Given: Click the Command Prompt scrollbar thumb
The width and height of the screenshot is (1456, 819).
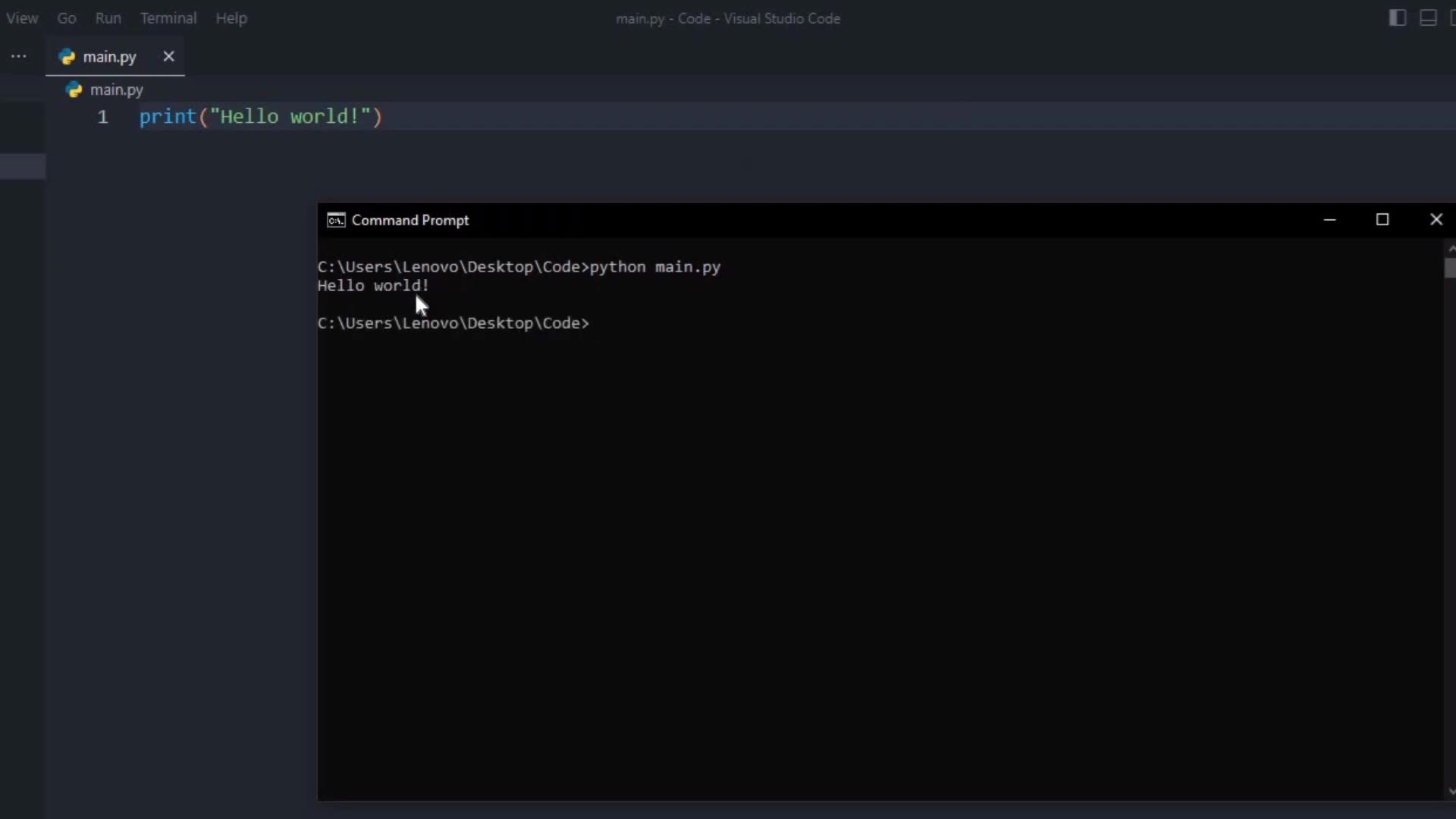Looking at the screenshot, I should tap(1450, 268).
